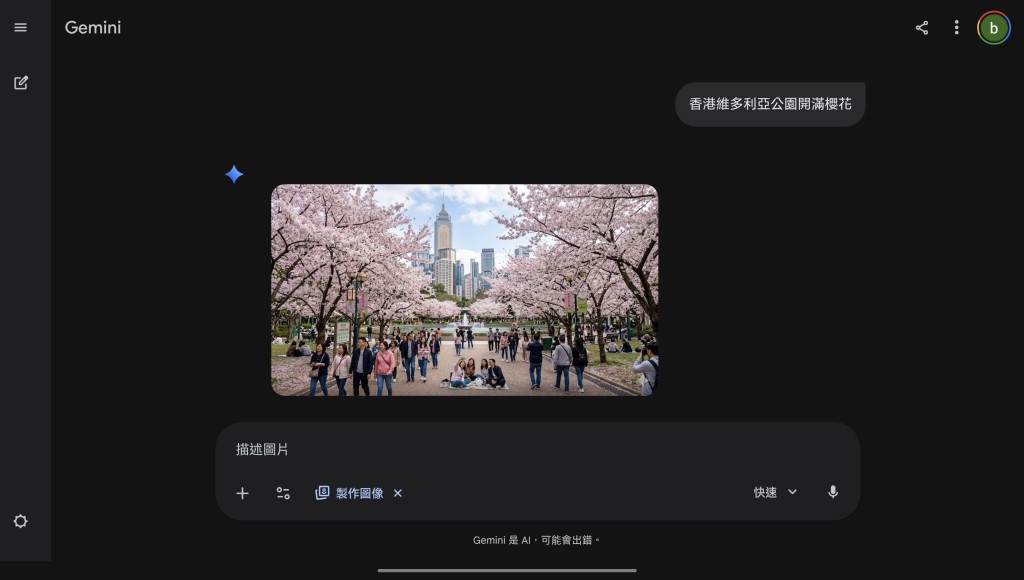Viewport: 1024px width, 580px height.
Task: Open the three-dot more options menu
Action: coord(956,28)
